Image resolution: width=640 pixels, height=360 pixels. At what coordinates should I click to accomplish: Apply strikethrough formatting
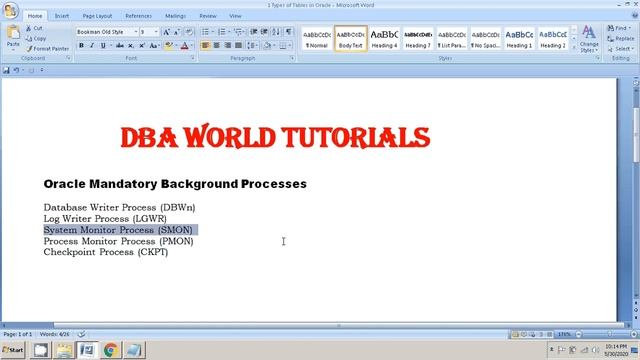click(x=119, y=45)
